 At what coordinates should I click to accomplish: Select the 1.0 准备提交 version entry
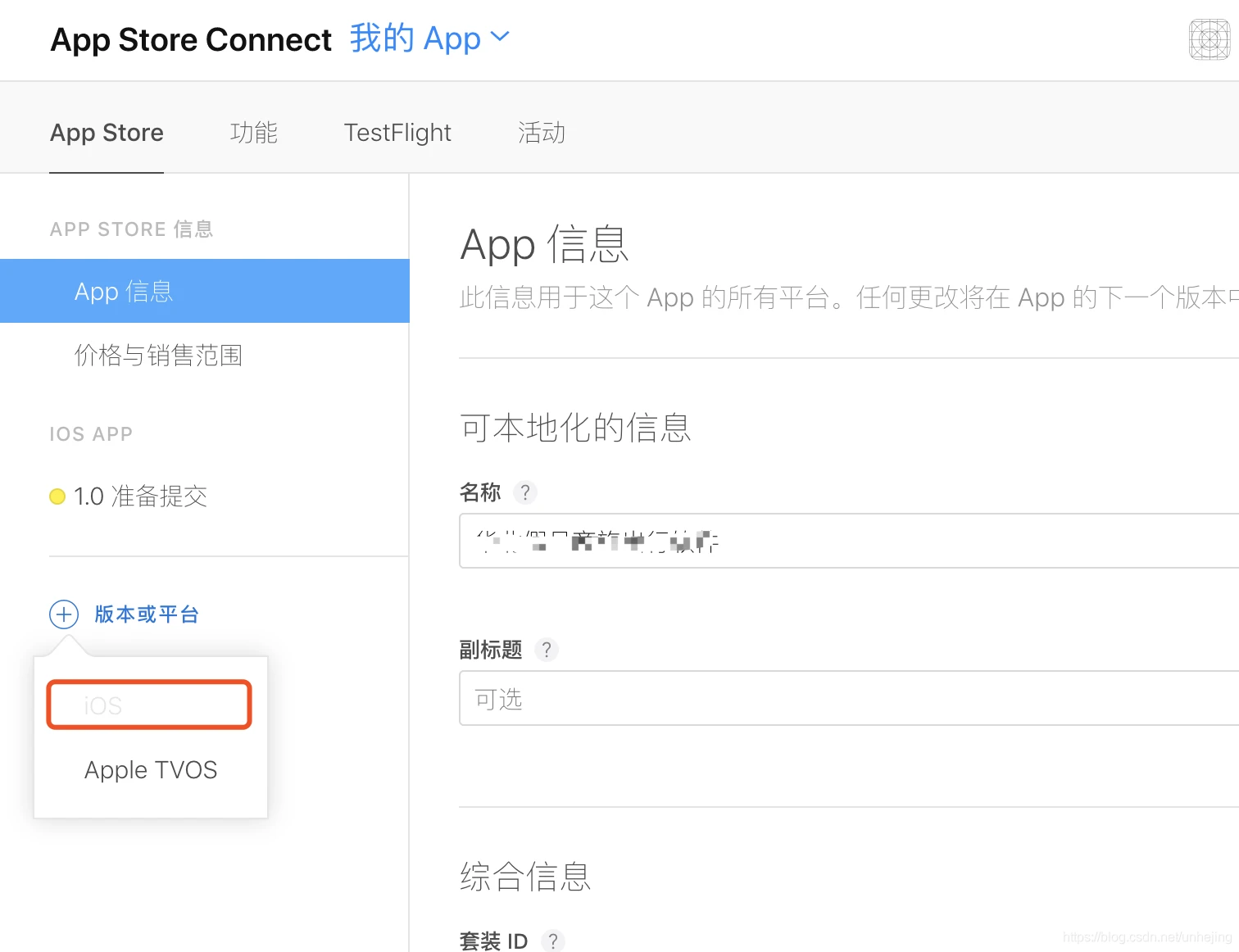pos(140,496)
